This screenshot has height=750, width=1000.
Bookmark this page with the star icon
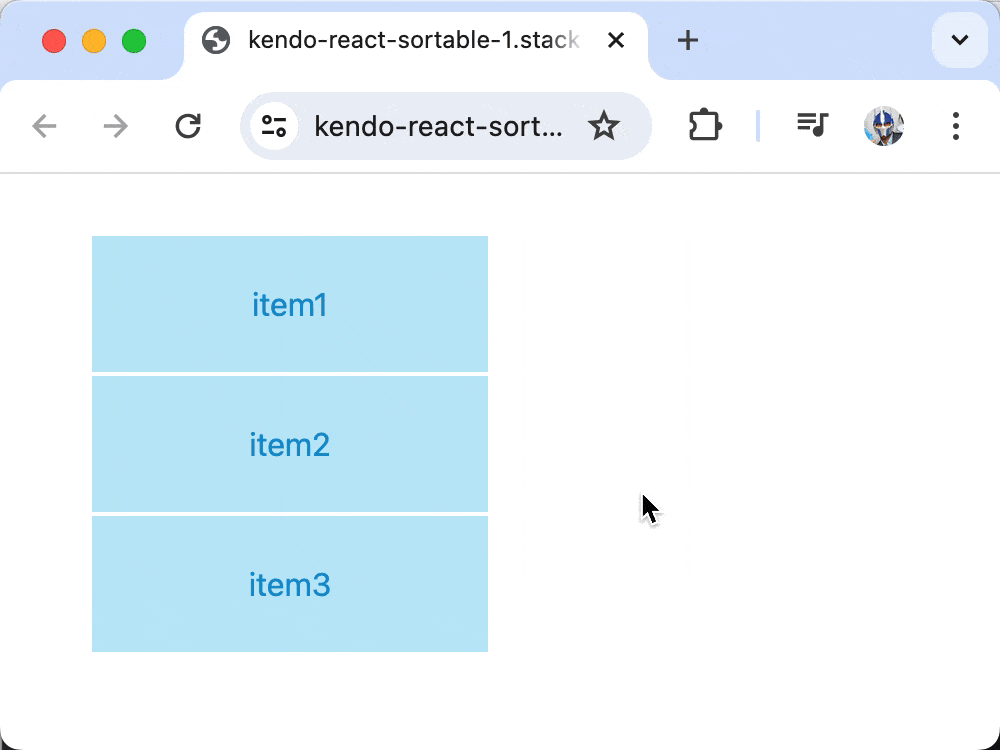pos(603,126)
